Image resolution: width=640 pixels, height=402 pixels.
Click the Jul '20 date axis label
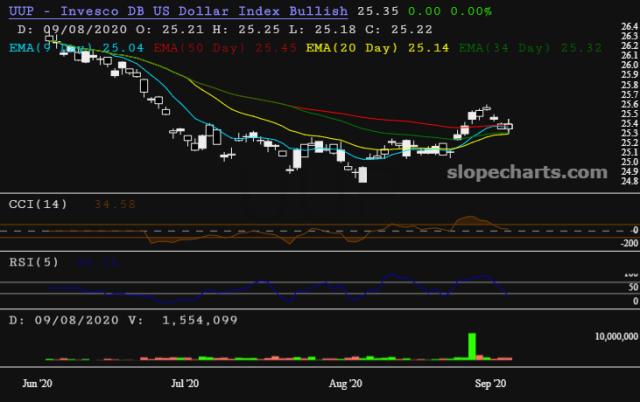[x=185, y=382]
